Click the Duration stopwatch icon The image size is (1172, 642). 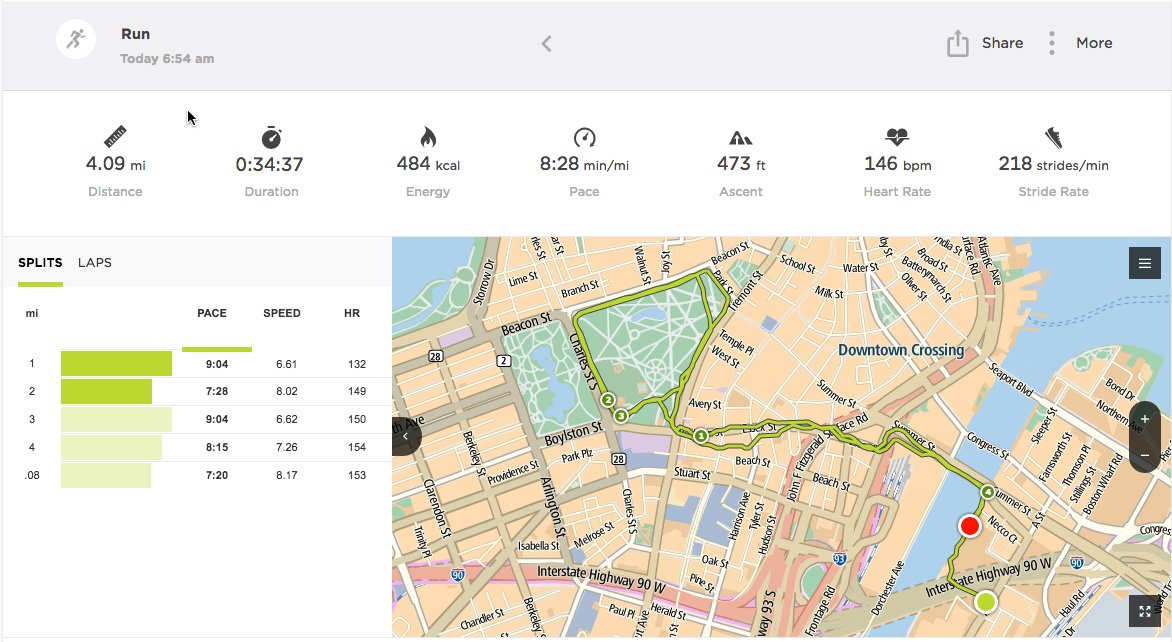tap(270, 136)
